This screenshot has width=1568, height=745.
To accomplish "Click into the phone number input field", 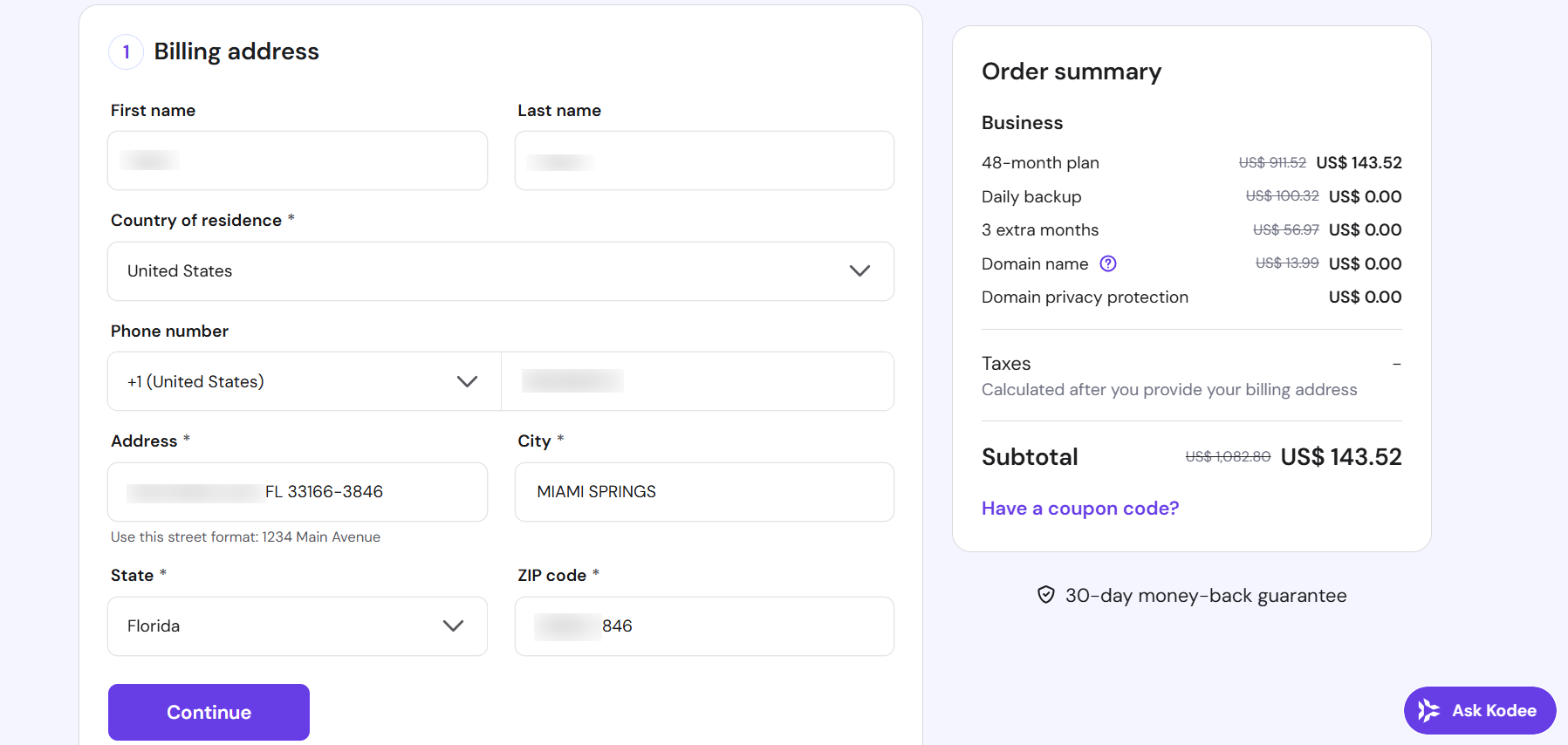I will pyautogui.click(x=698, y=381).
